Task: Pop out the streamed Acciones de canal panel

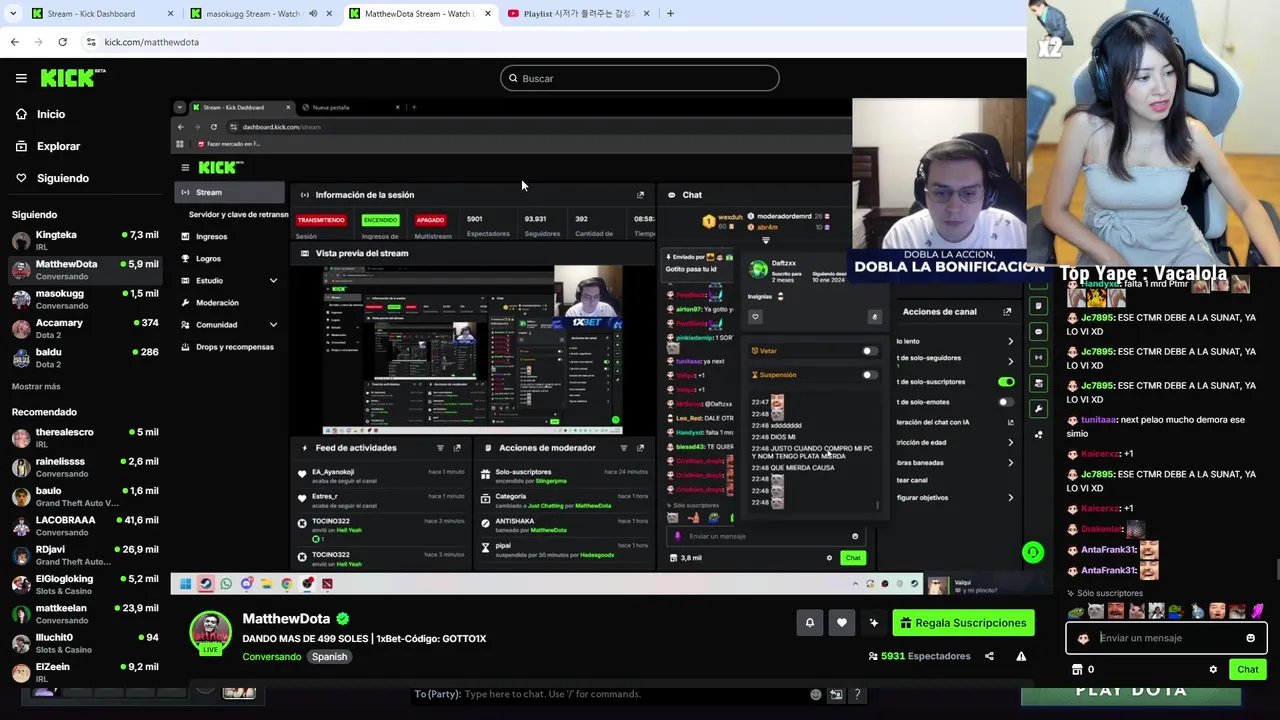Action: tap(1007, 312)
